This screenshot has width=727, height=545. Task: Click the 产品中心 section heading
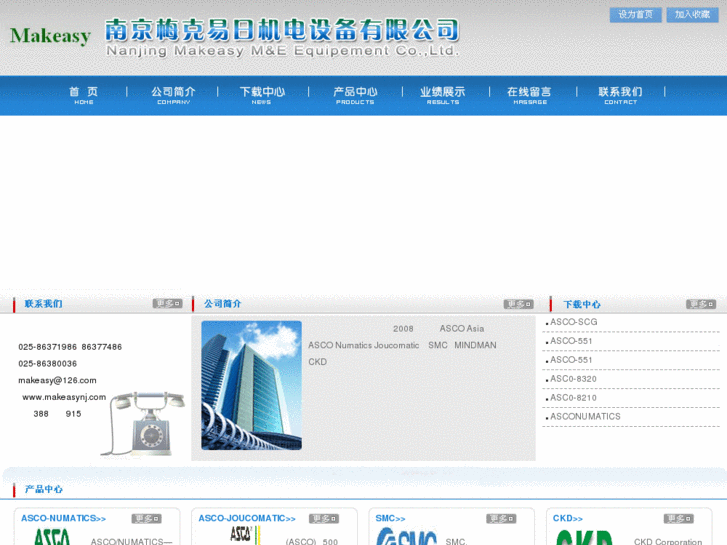(x=44, y=489)
